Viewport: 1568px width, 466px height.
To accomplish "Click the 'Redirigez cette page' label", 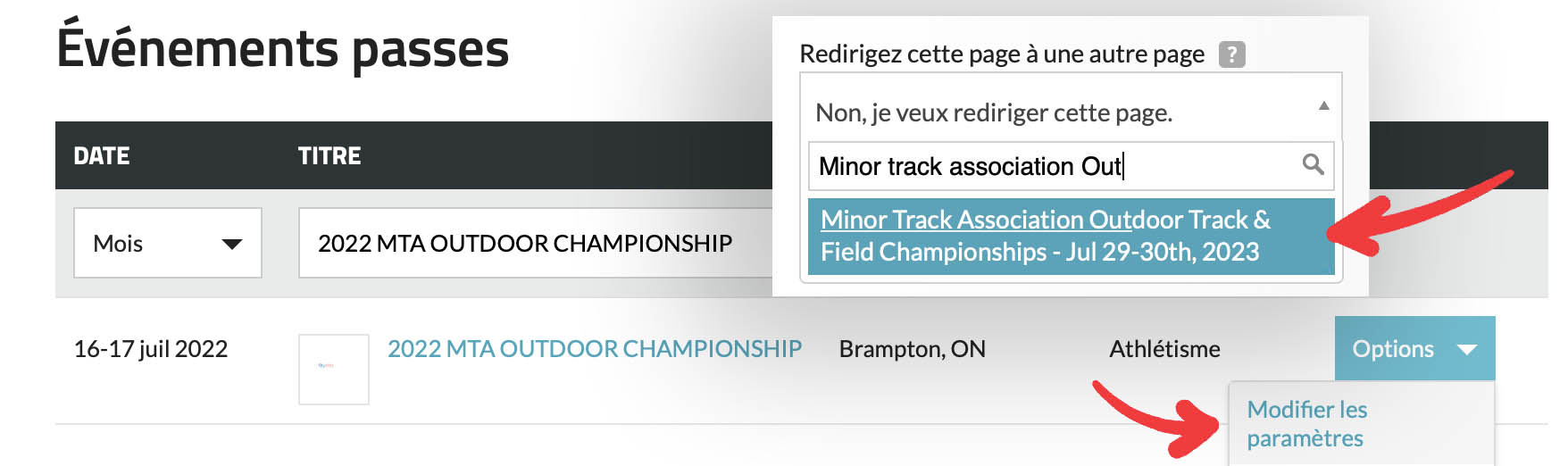I will 1001,54.
